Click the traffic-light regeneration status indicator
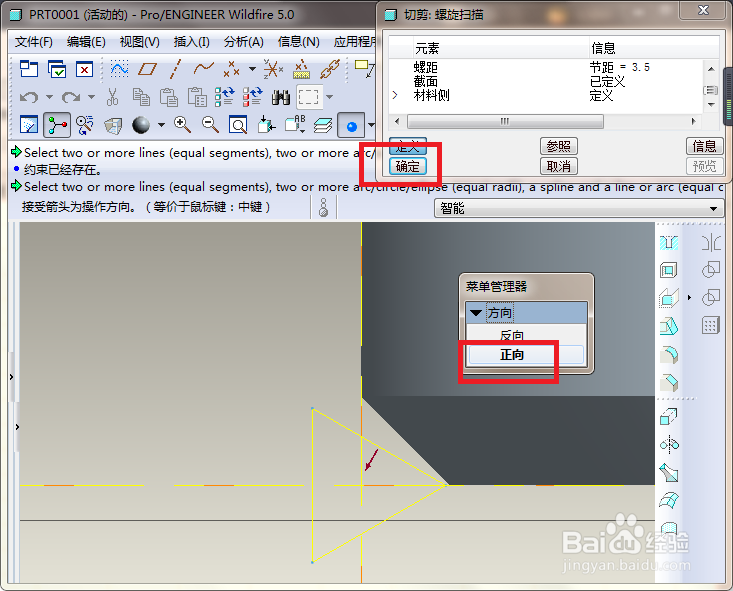 pyautogui.click(x=323, y=207)
